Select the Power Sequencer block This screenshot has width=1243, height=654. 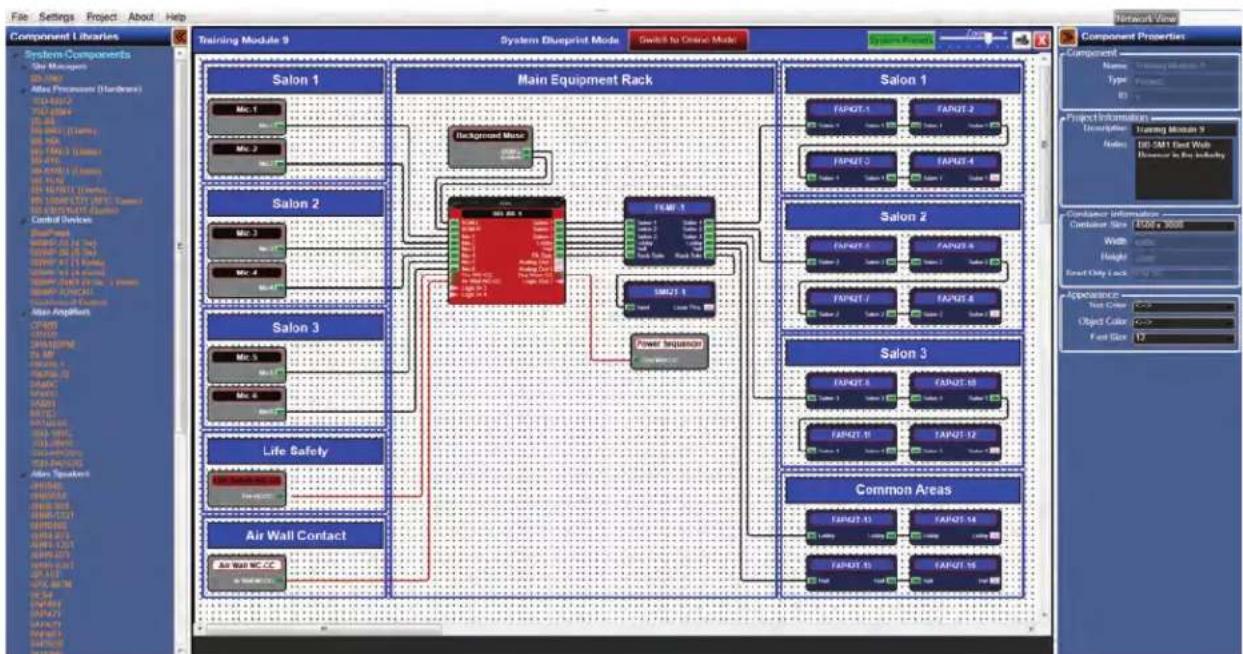coord(670,351)
